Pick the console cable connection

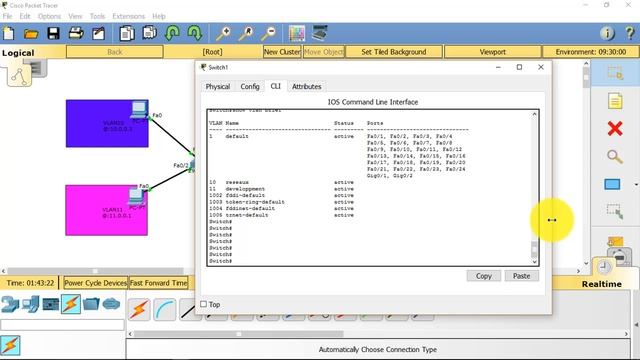165,309
